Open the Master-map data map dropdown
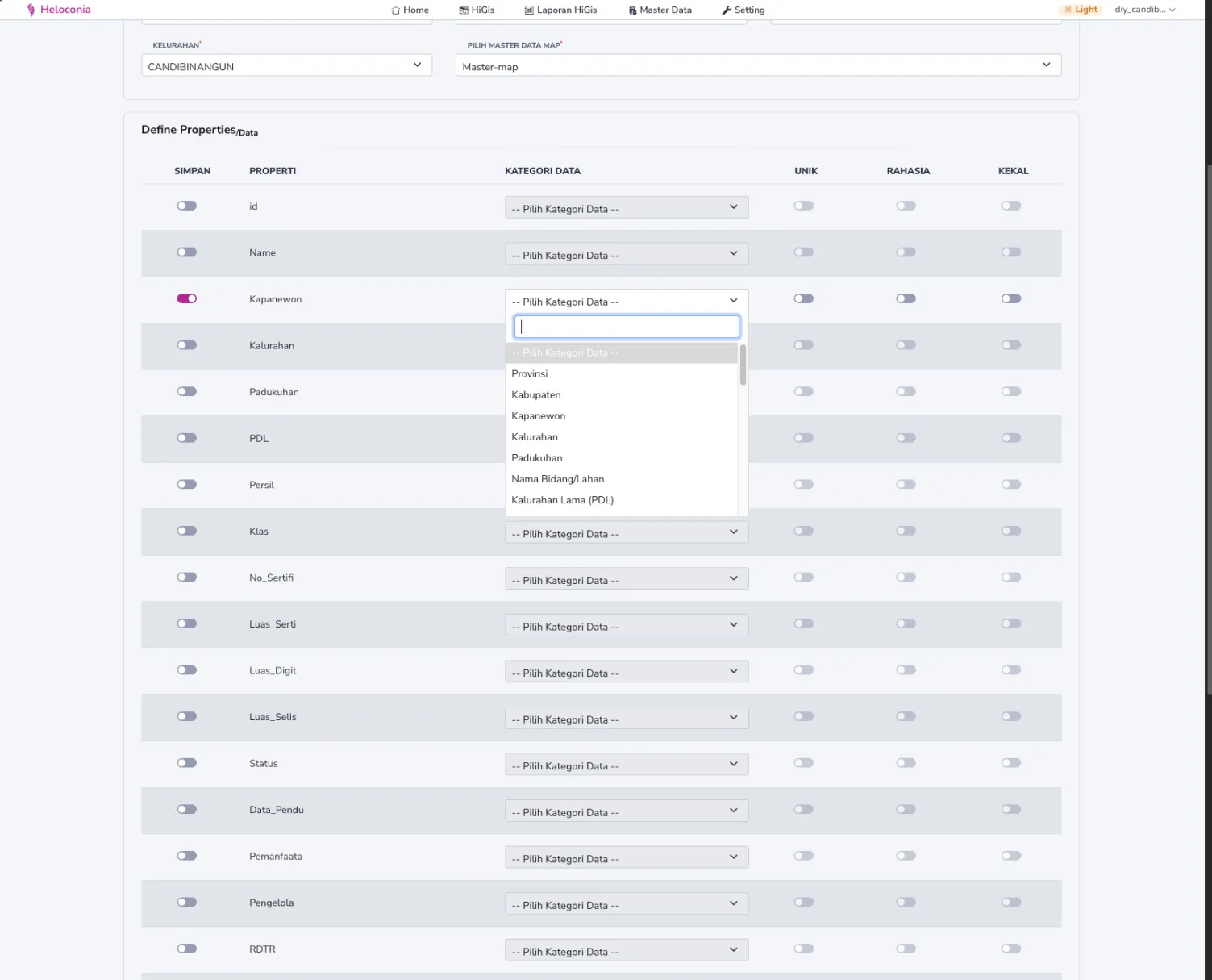1212x980 pixels. click(x=757, y=65)
